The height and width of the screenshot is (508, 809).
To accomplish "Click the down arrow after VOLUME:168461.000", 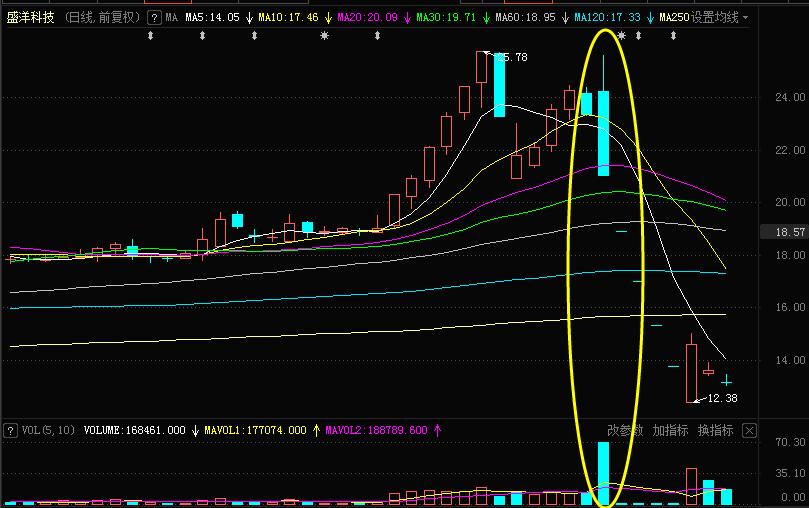I will coord(195,431).
